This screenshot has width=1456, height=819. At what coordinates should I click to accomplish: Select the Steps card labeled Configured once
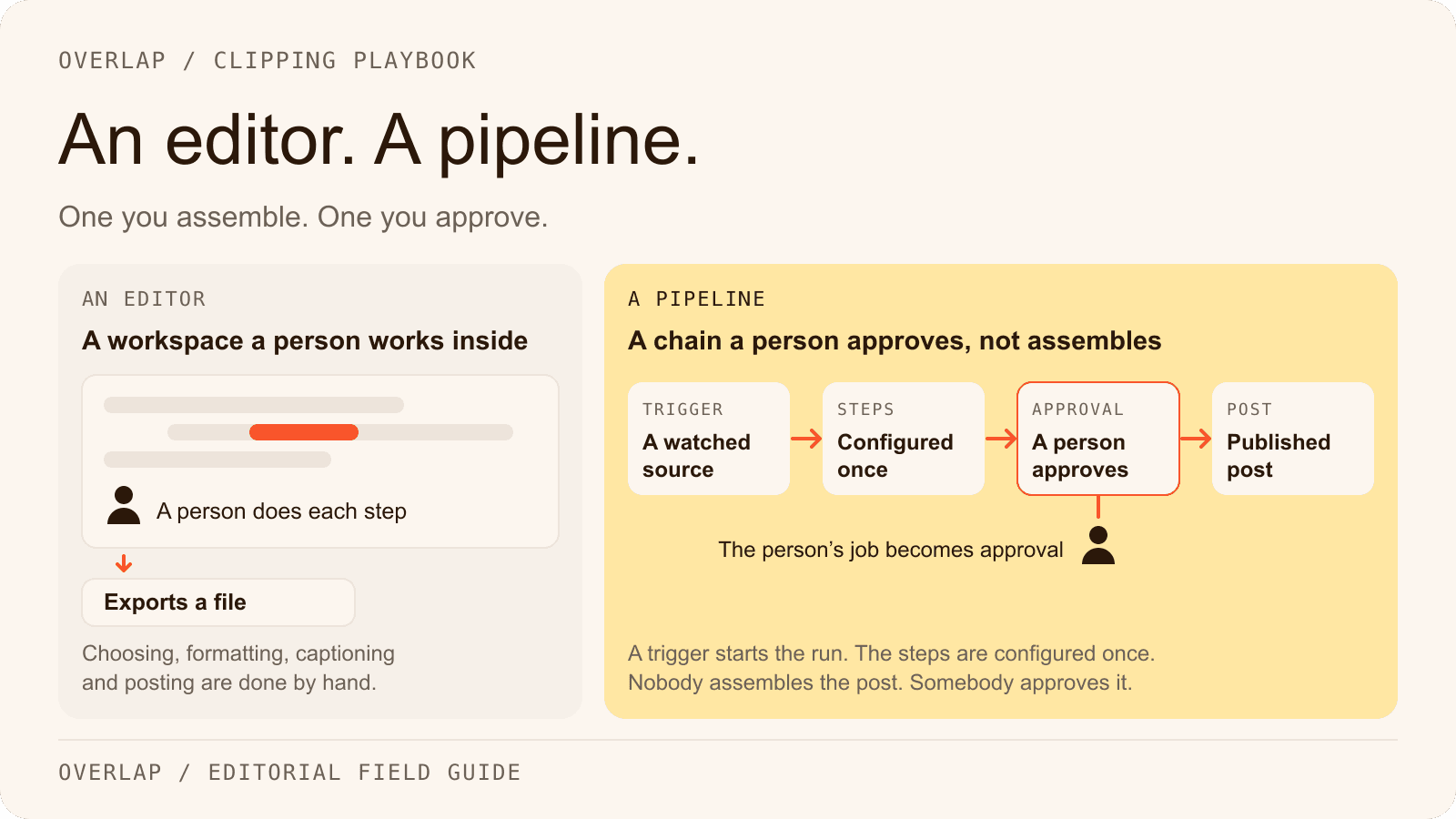(904, 439)
